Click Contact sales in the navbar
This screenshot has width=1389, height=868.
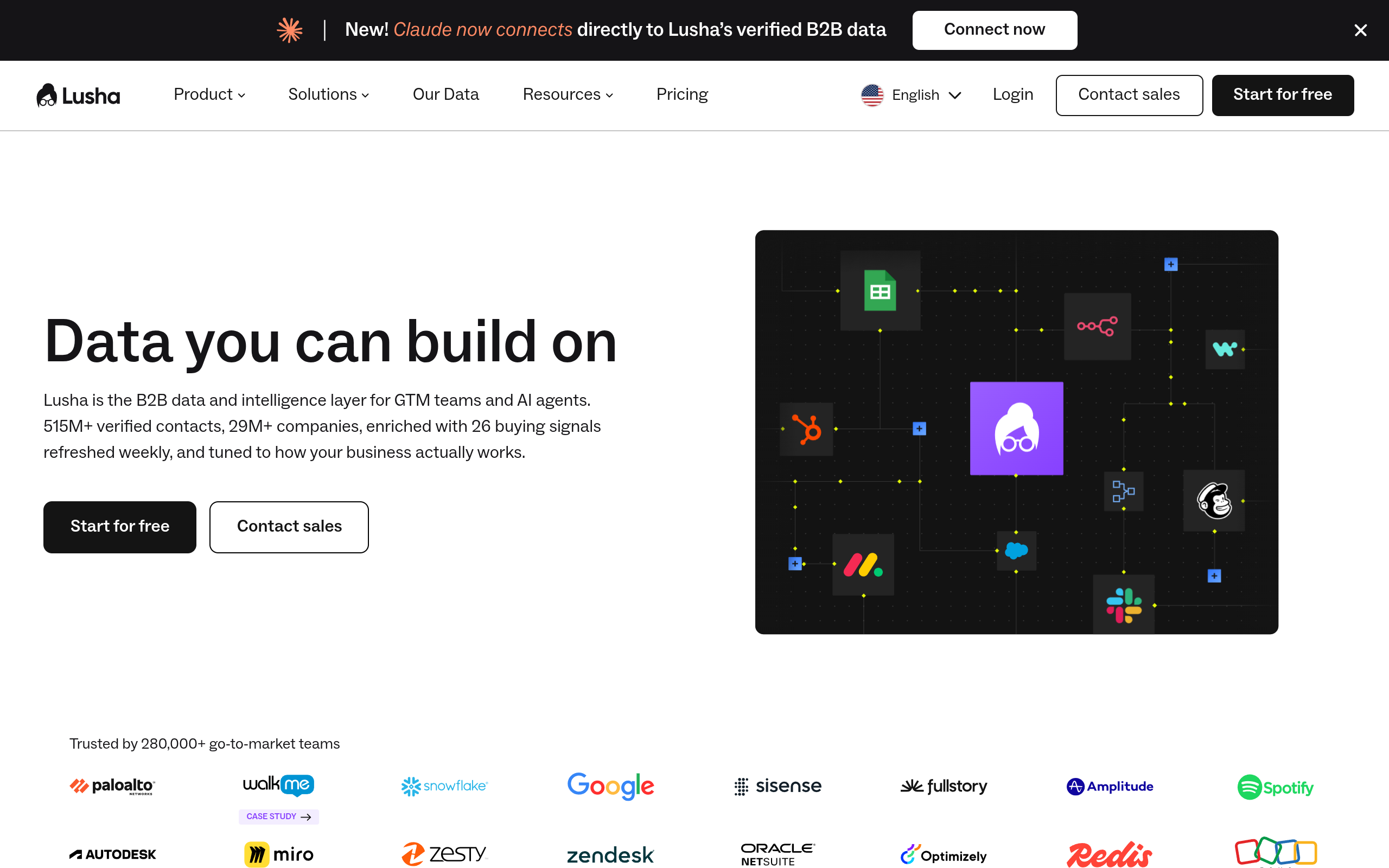(1129, 95)
